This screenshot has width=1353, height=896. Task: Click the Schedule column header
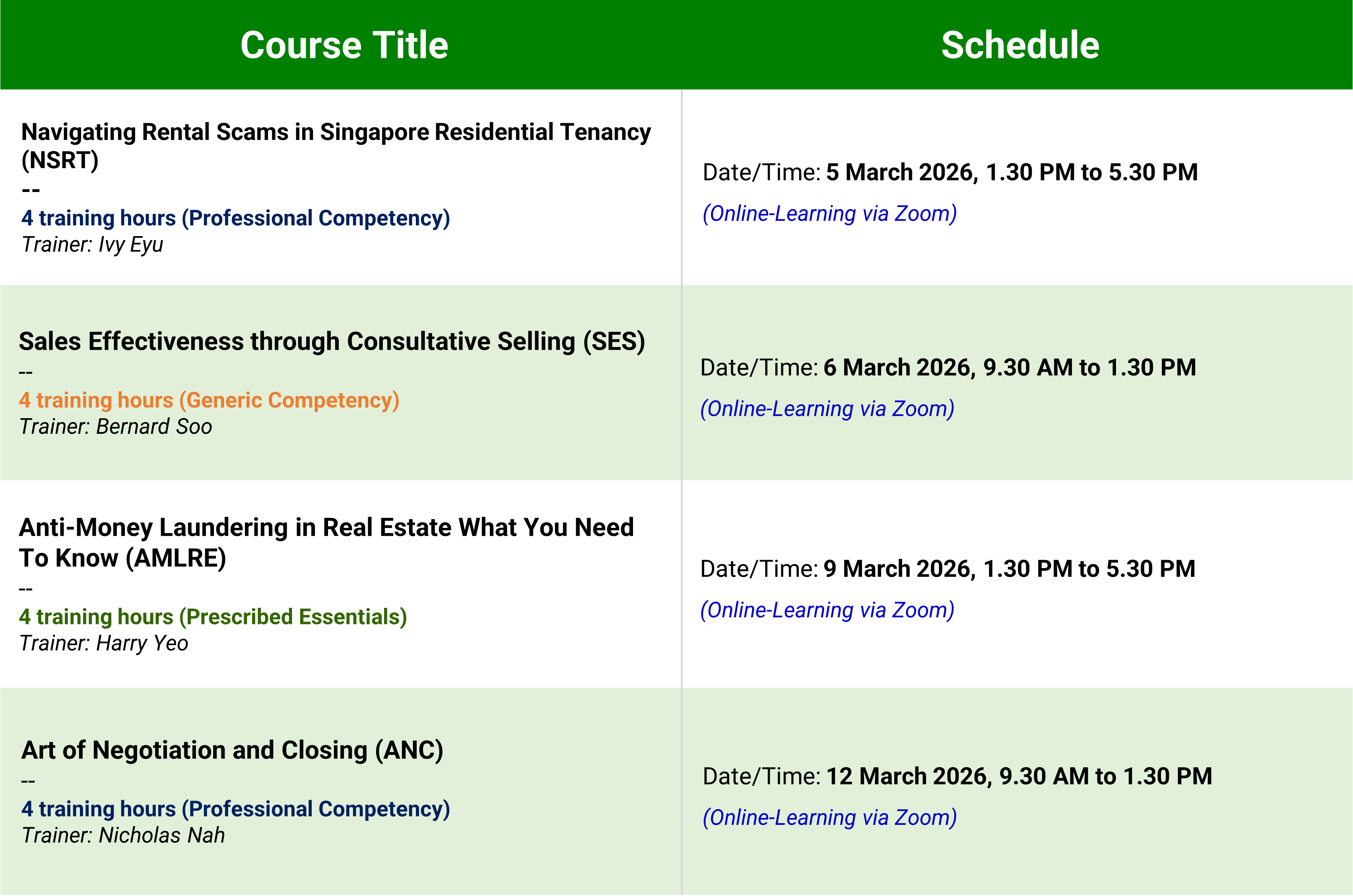coord(1020,45)
